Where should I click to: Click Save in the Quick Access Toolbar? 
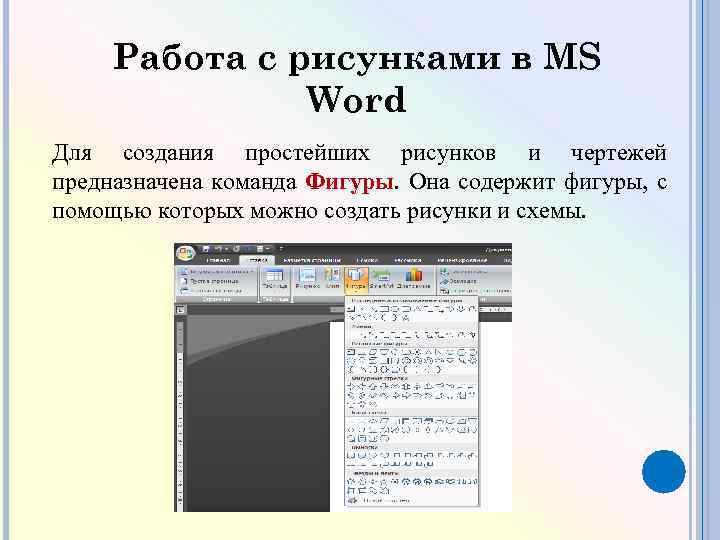click(206, 249)
